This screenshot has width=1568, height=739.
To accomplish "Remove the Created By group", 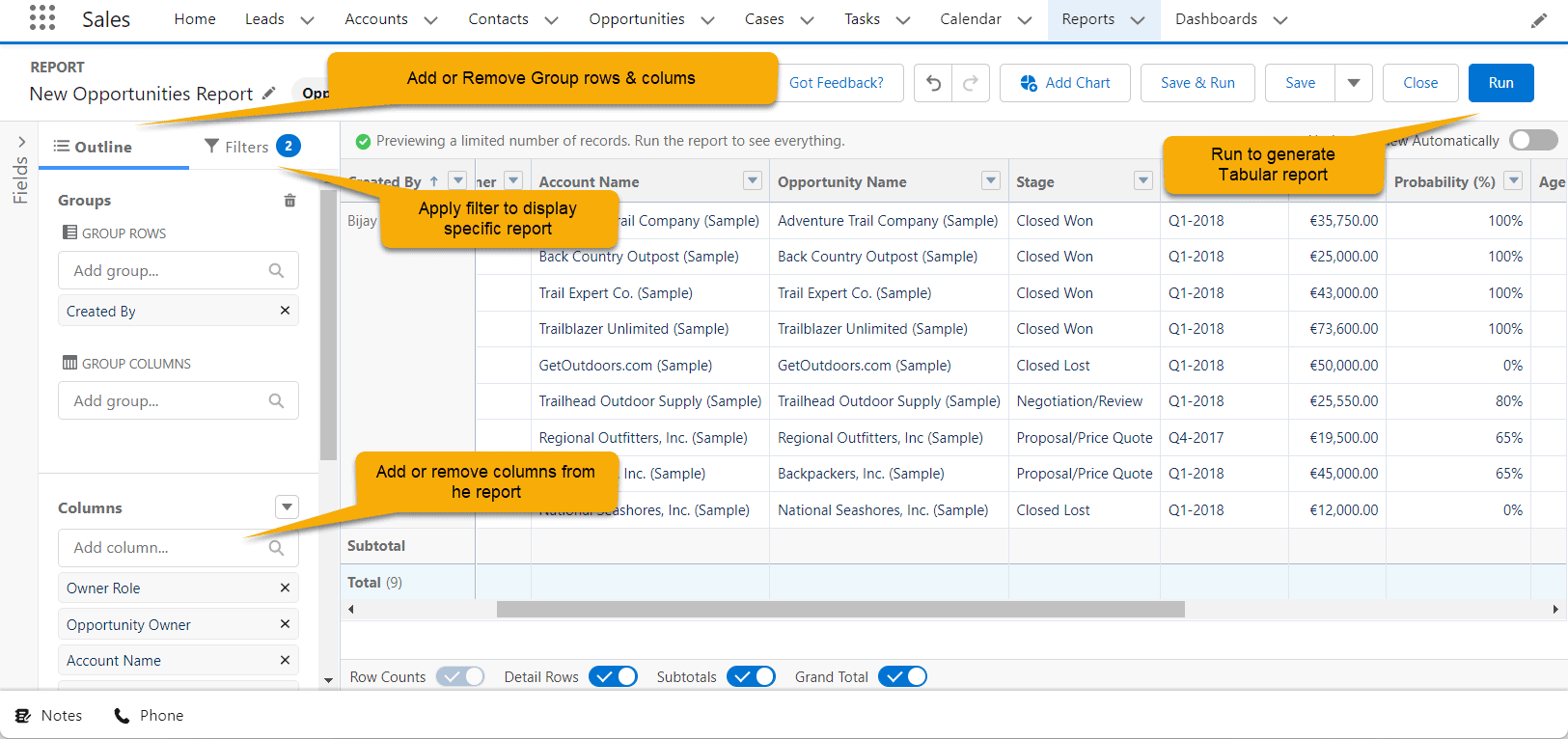I will 285,311.
